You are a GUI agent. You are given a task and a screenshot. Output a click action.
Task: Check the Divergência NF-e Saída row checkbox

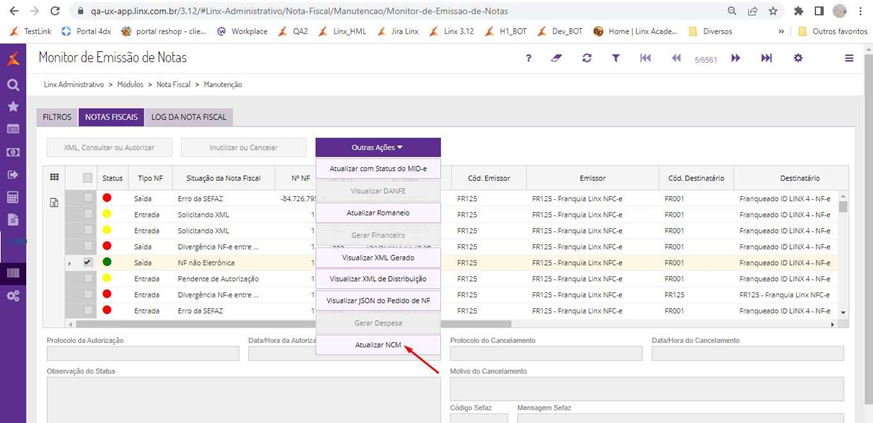[88, 246]
